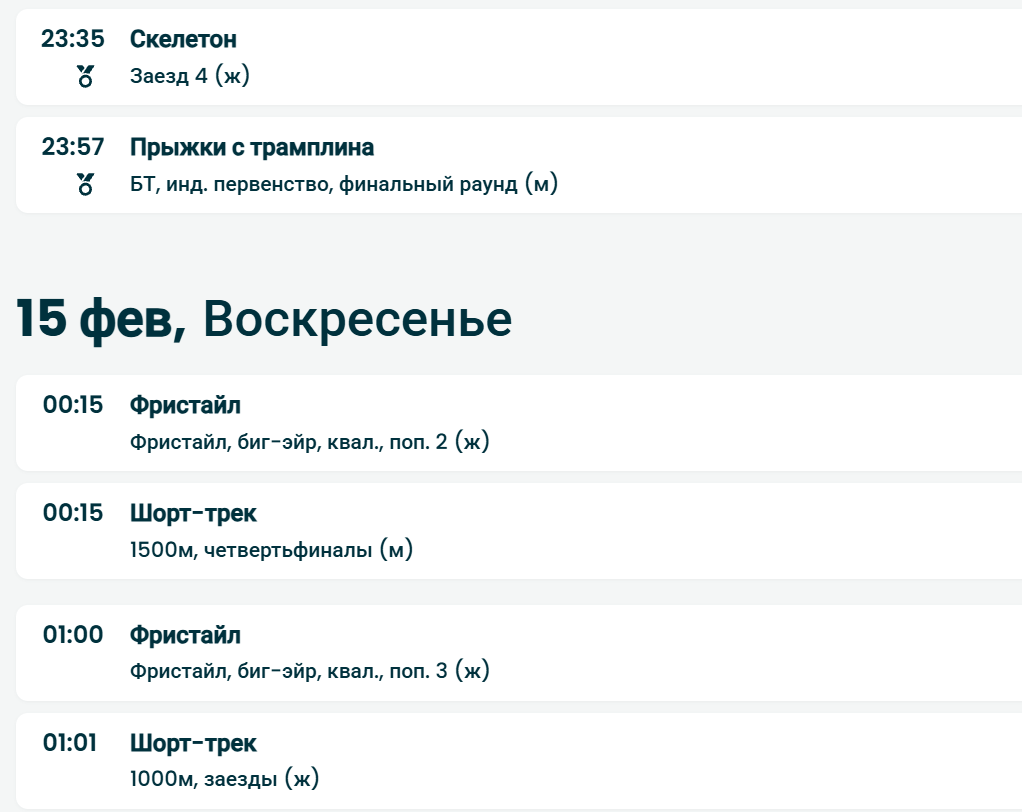Image resolution: width=1022 pixels, height=812 pixels.
Task: Select the Заезд 4 (ж) description
Action: click(190, 76)
